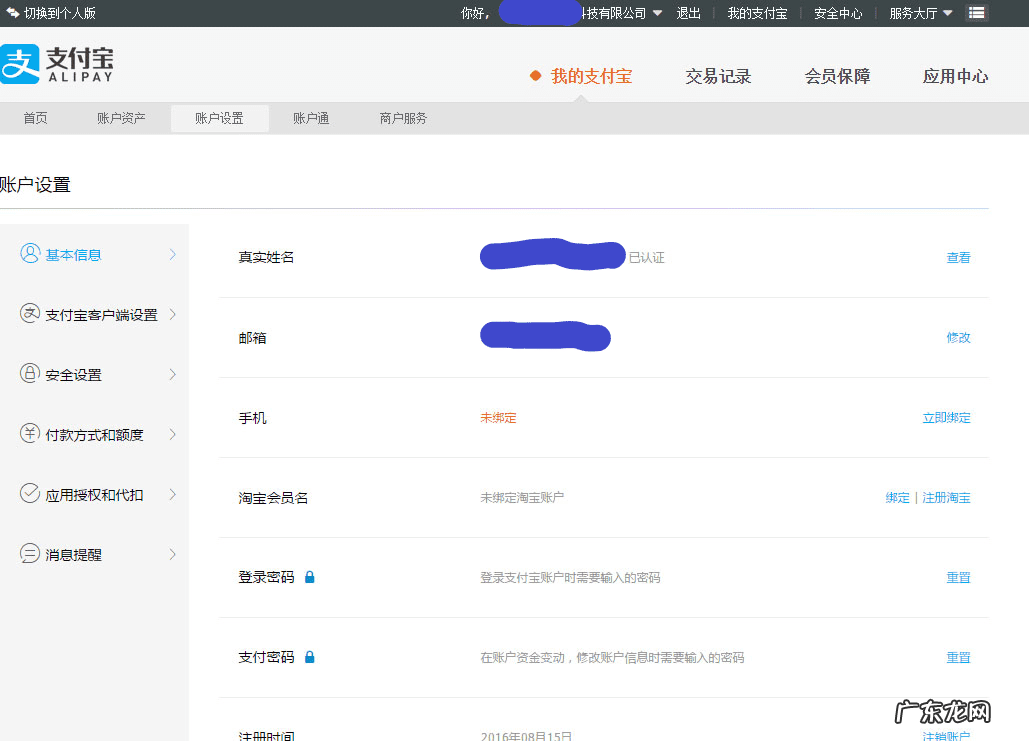Click the 消息提醒 sidebar icon
The height and width of the screenshot is (741, 1029).
28,554
